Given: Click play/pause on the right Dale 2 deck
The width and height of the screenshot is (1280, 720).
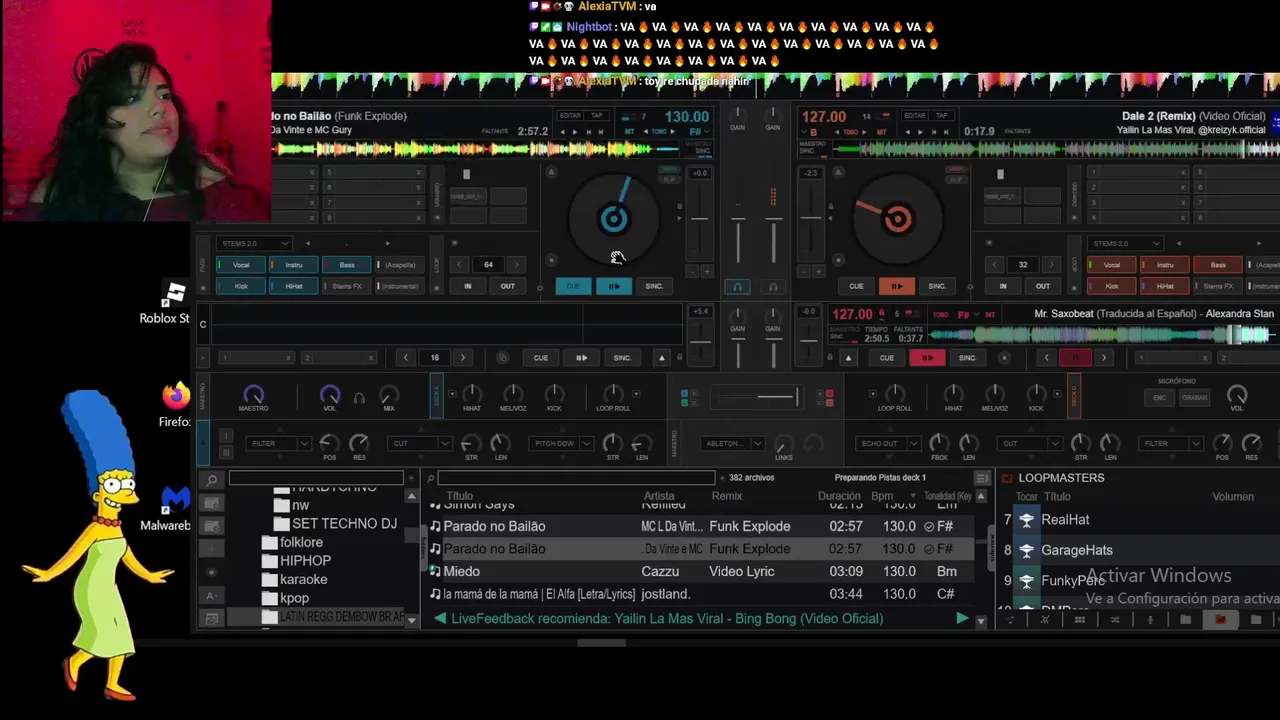Looking at the screenshot, I should pos(897,286).
